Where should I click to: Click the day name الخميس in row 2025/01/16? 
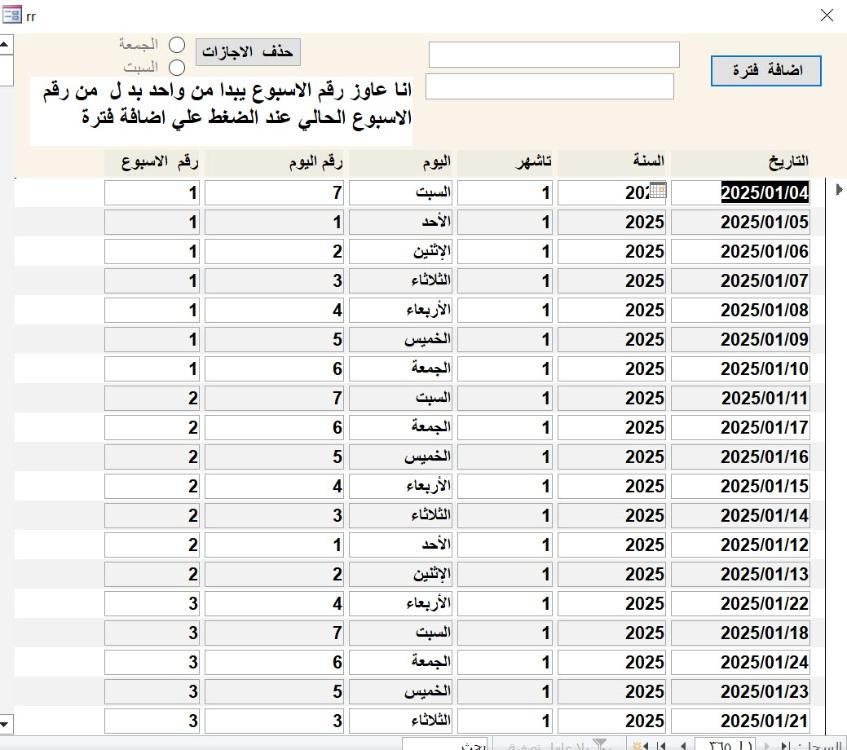click(x=400, y=457)
